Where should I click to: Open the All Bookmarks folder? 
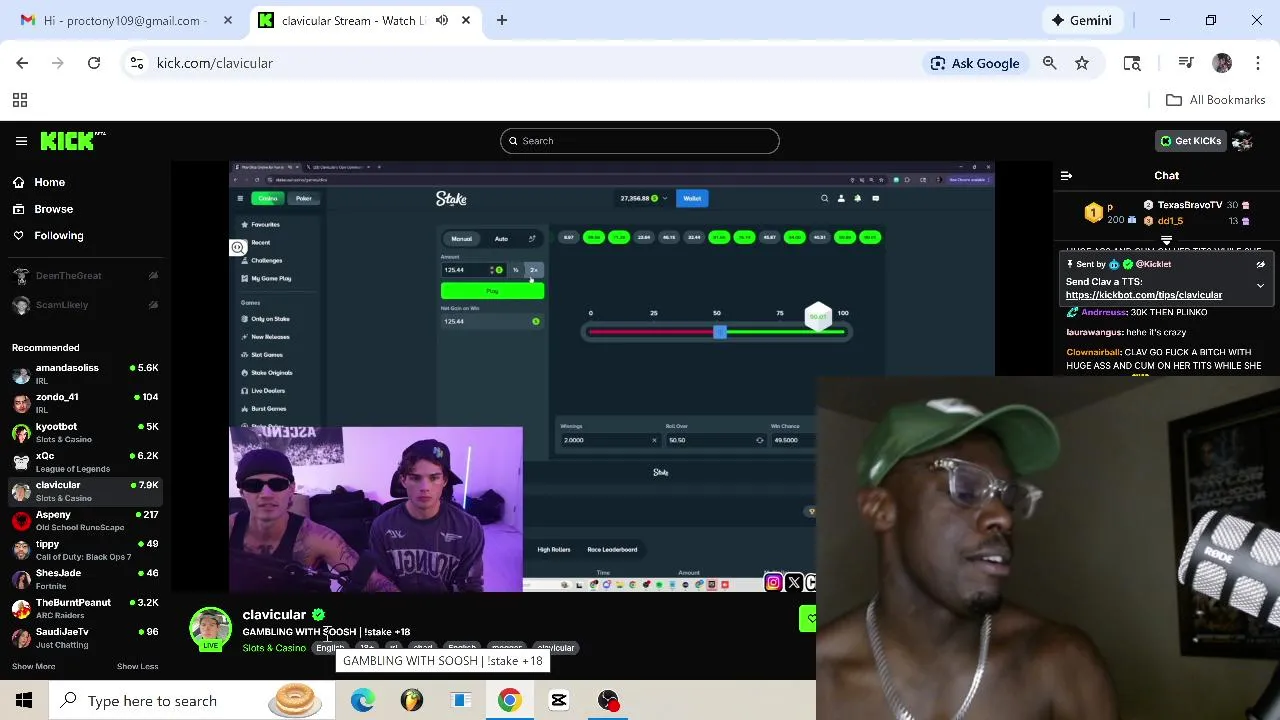tap(1216, 100)
